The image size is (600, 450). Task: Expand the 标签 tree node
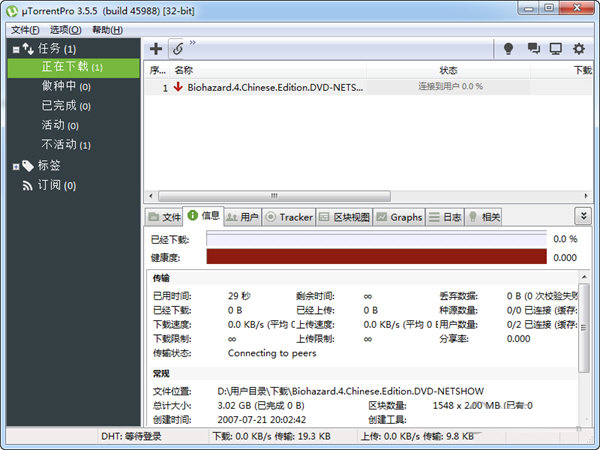pyautogui.click(x=16, y=166)
